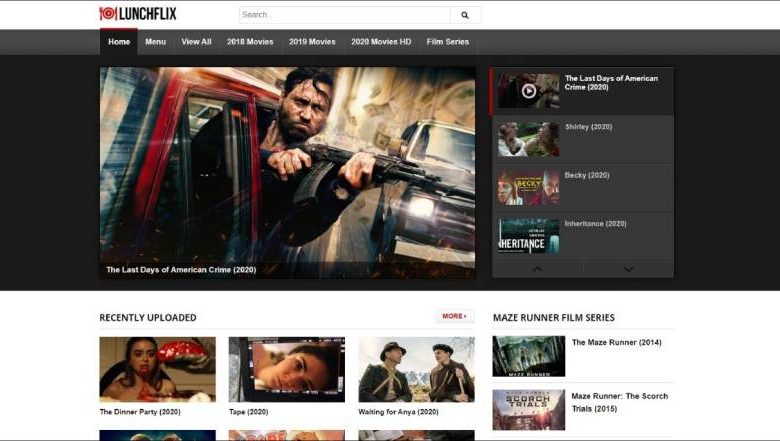Screen dimensions: 780x441
Task: Go to 2019 Movies
Action: click(312, 42)
